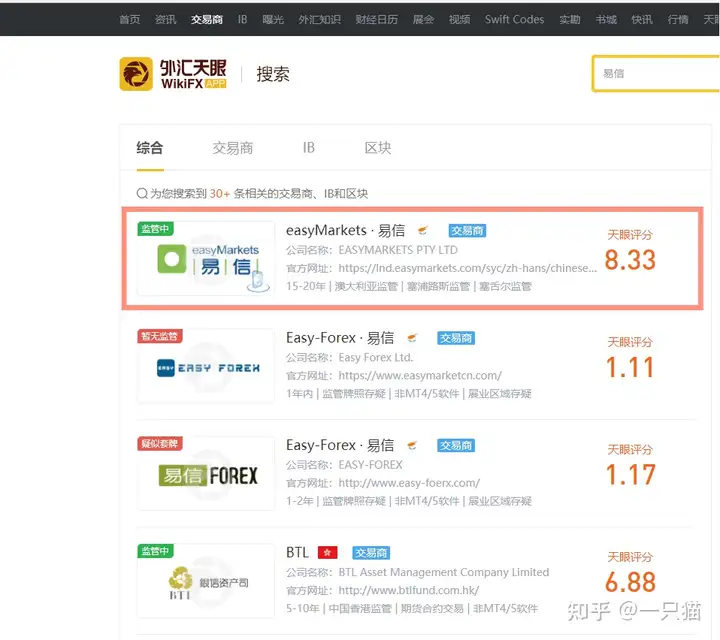Click the 6.88 WikiFX score
The height and width of the screenshot is (640, 720).
click(630, 582)
